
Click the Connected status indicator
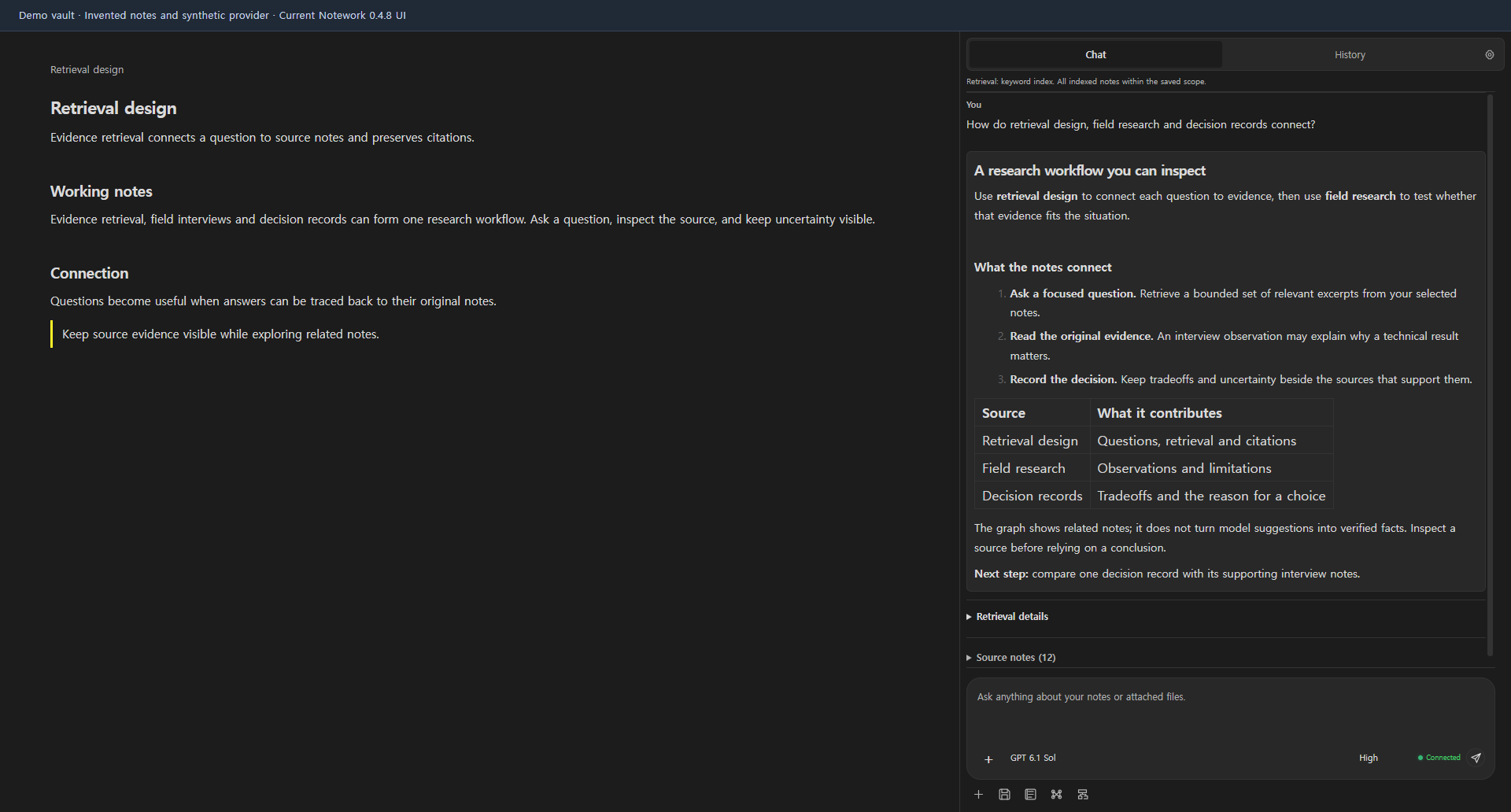point(1439,758)
